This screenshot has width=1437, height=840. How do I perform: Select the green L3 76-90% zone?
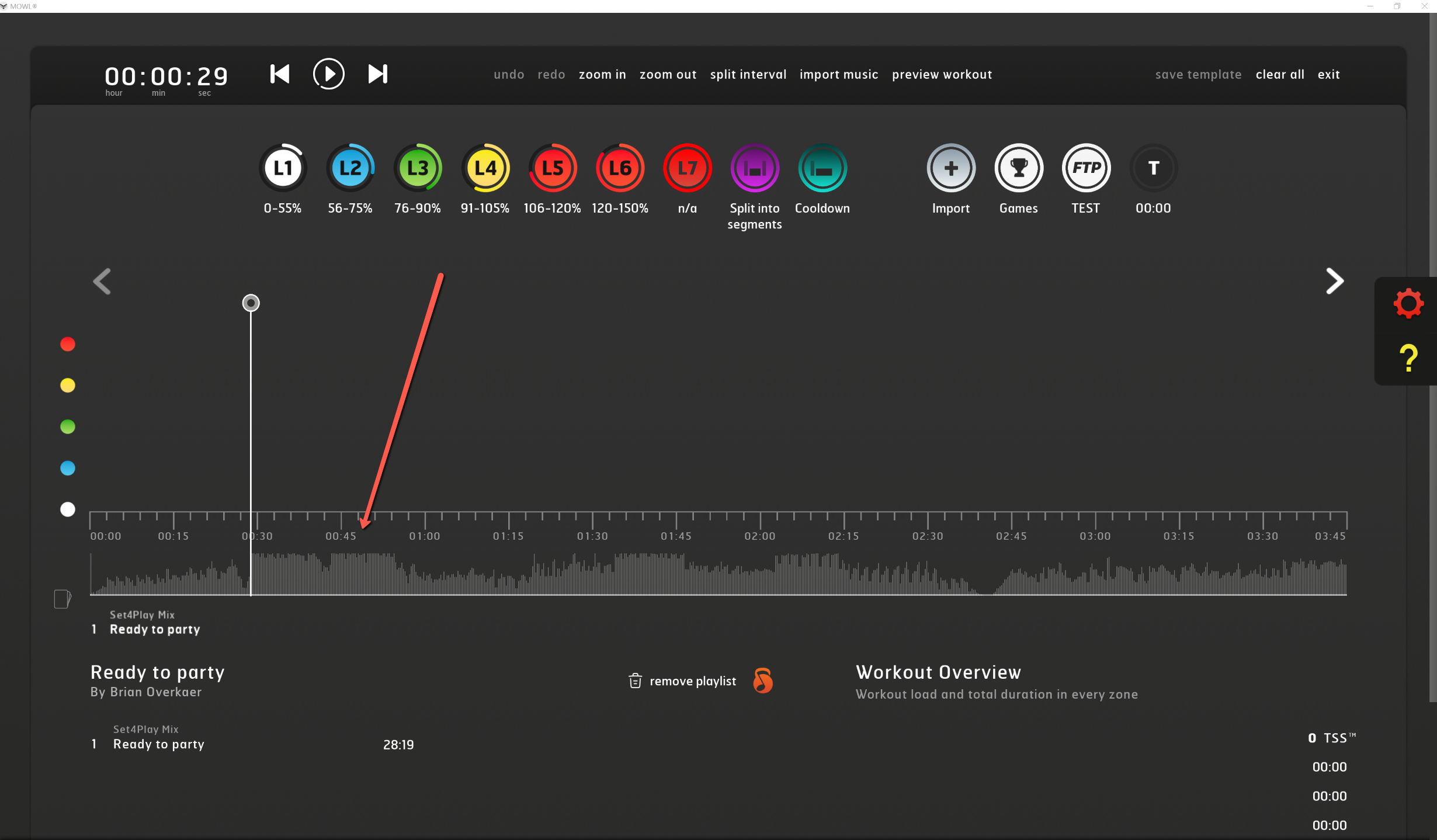[418, 168]
